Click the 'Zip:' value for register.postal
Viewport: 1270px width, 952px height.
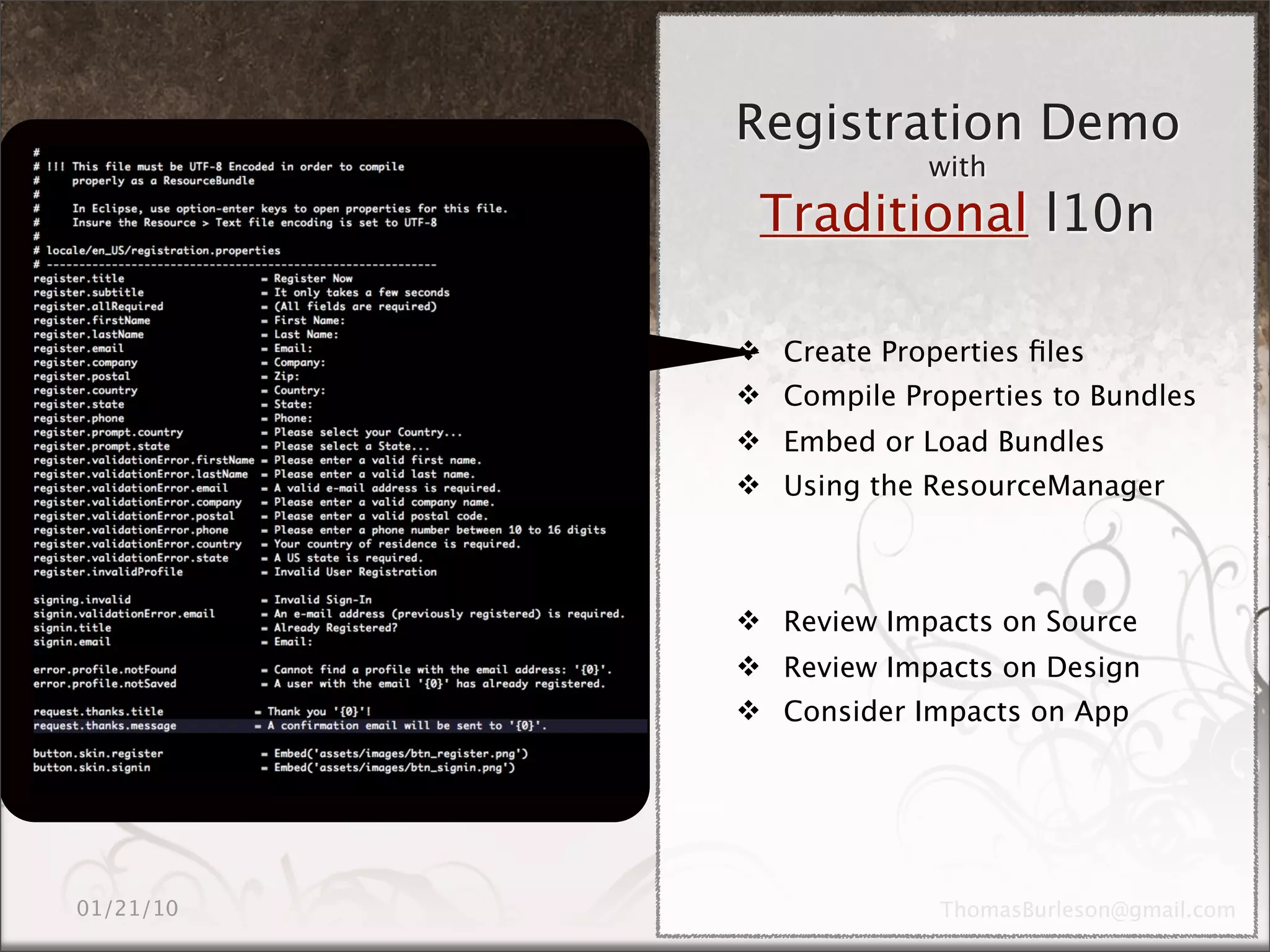286,377
